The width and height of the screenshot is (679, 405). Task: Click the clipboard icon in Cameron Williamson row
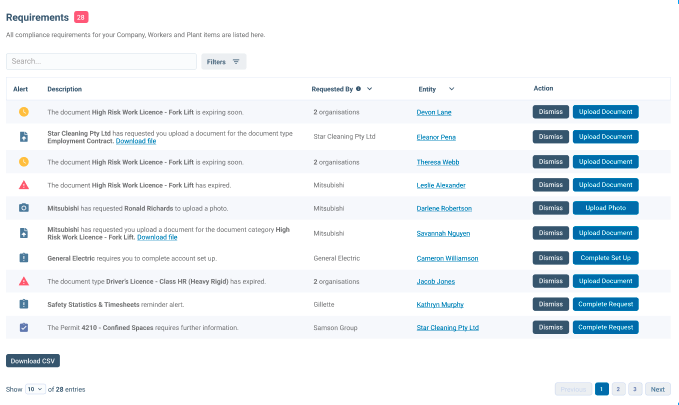coord(24,258)
